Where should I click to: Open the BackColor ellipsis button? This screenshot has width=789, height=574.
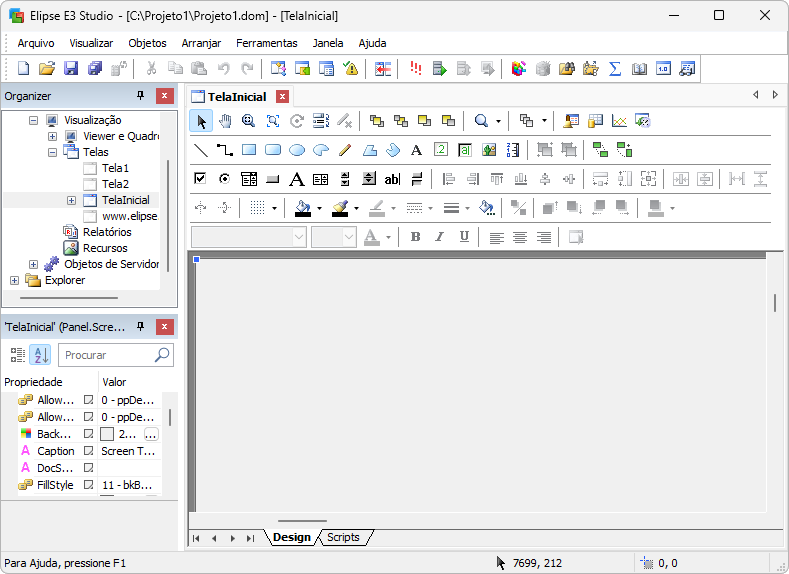[x=151, y=434]
